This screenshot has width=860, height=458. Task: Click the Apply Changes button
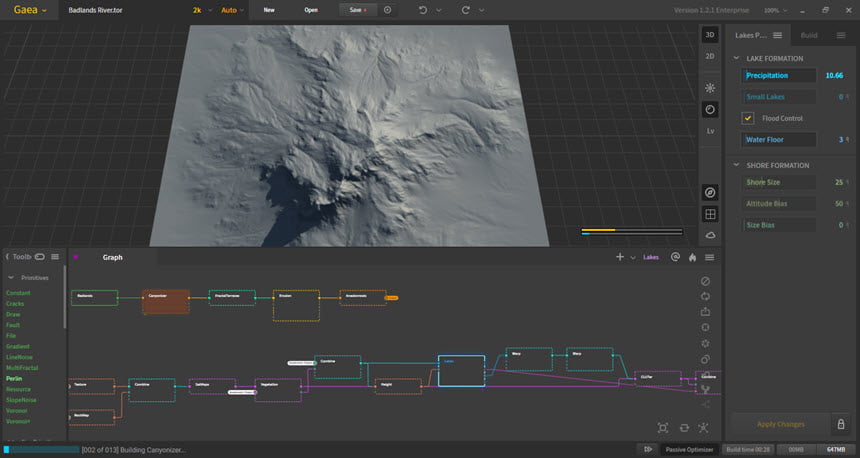coord(780,424)
